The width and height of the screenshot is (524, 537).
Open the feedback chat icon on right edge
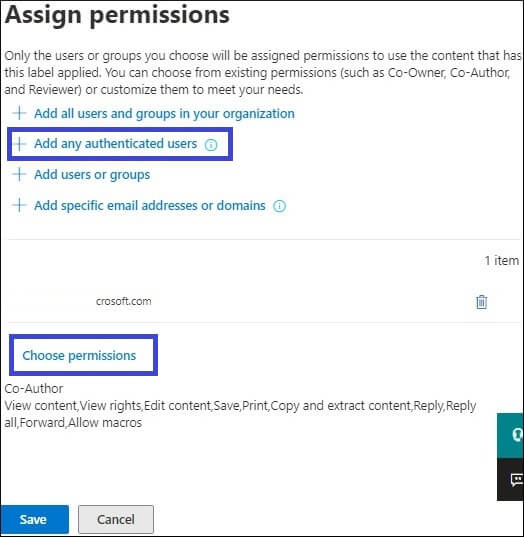click(511, 479)
